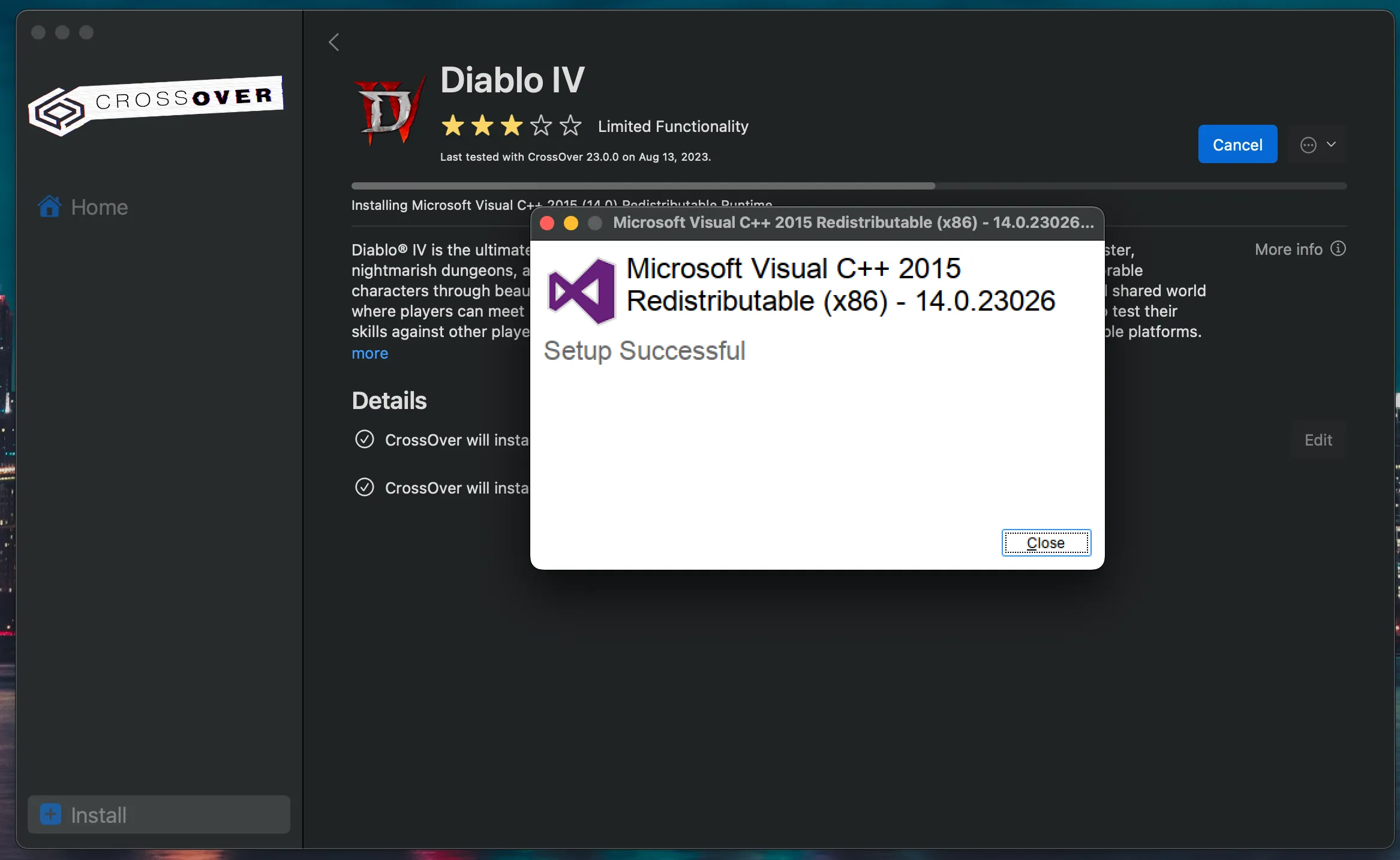Click the Visual Studio purple logo

click(581, 292)
